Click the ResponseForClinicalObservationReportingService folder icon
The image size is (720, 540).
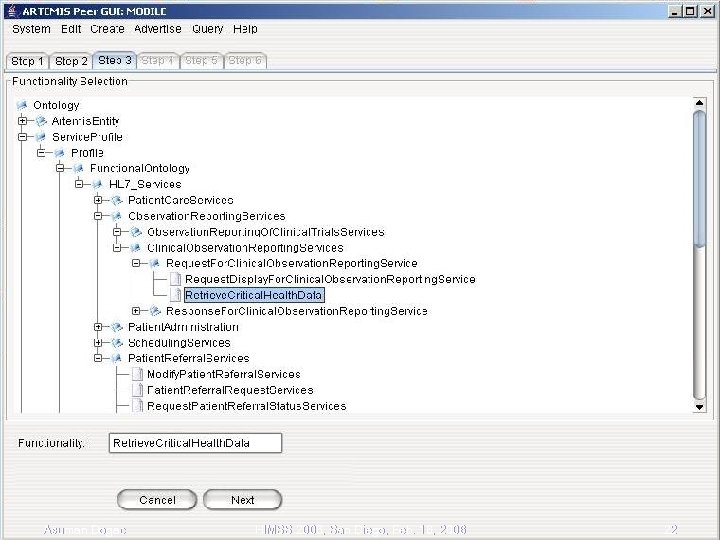(x=155, y=311)
